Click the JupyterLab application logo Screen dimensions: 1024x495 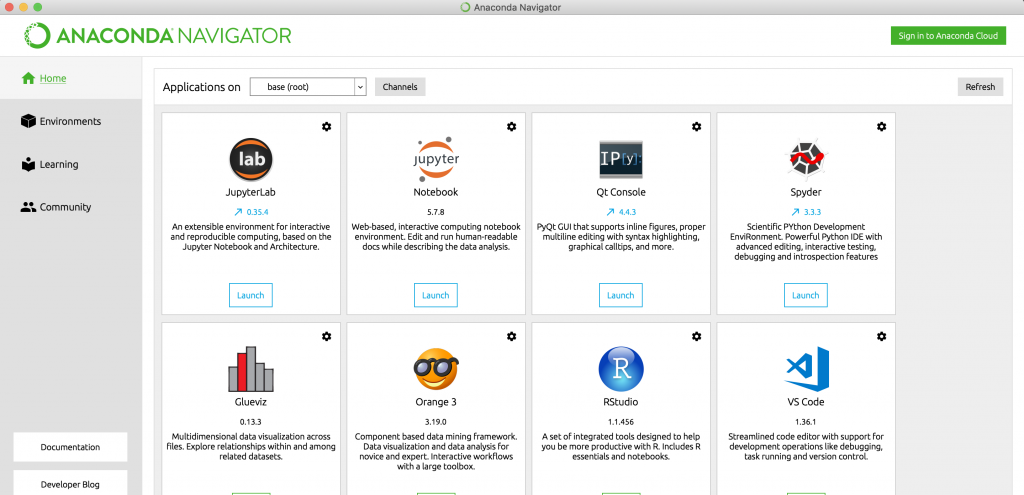pyautogui.click(x=251, y=159)
